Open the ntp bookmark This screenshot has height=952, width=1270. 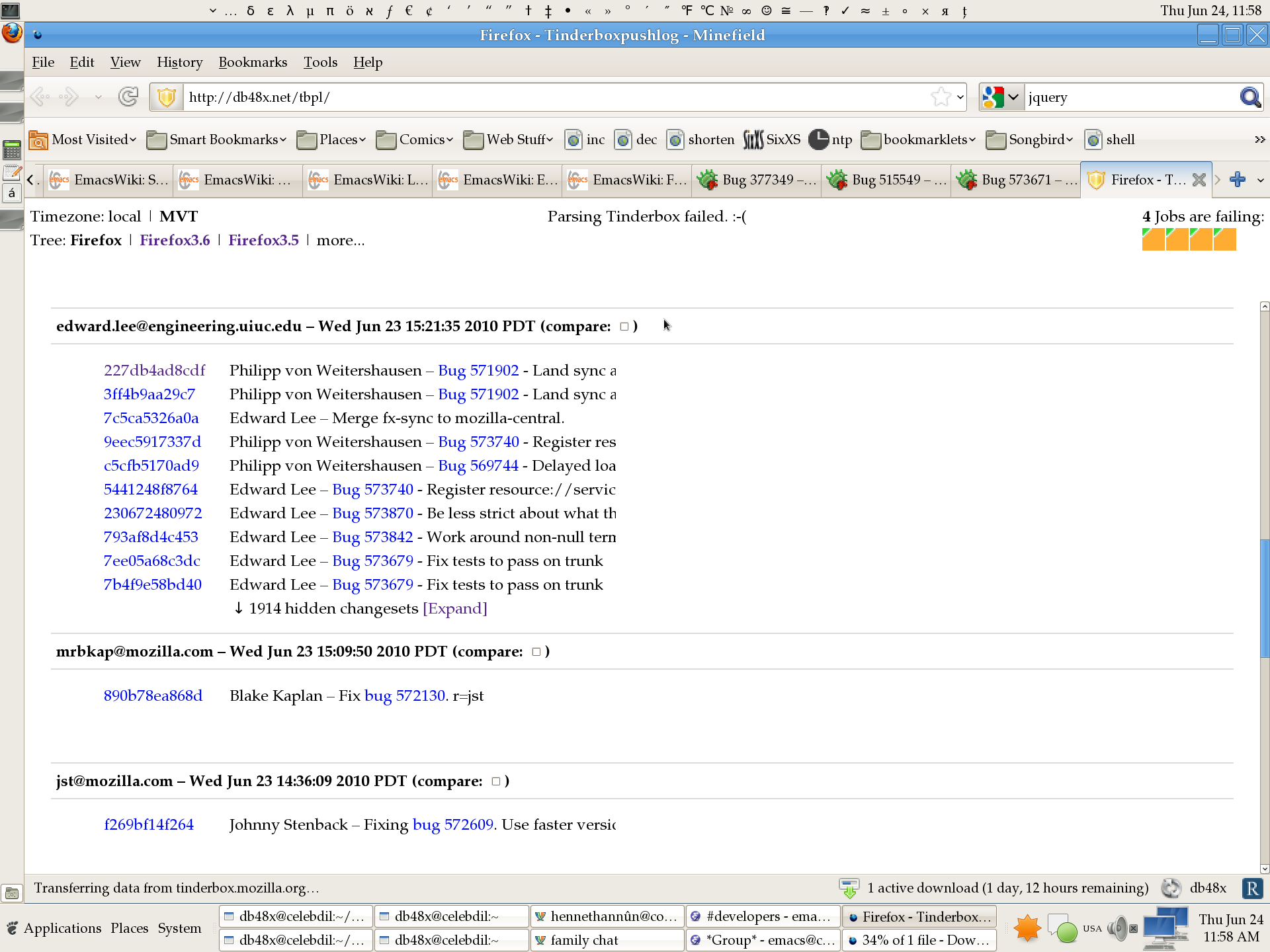(831, 139)
